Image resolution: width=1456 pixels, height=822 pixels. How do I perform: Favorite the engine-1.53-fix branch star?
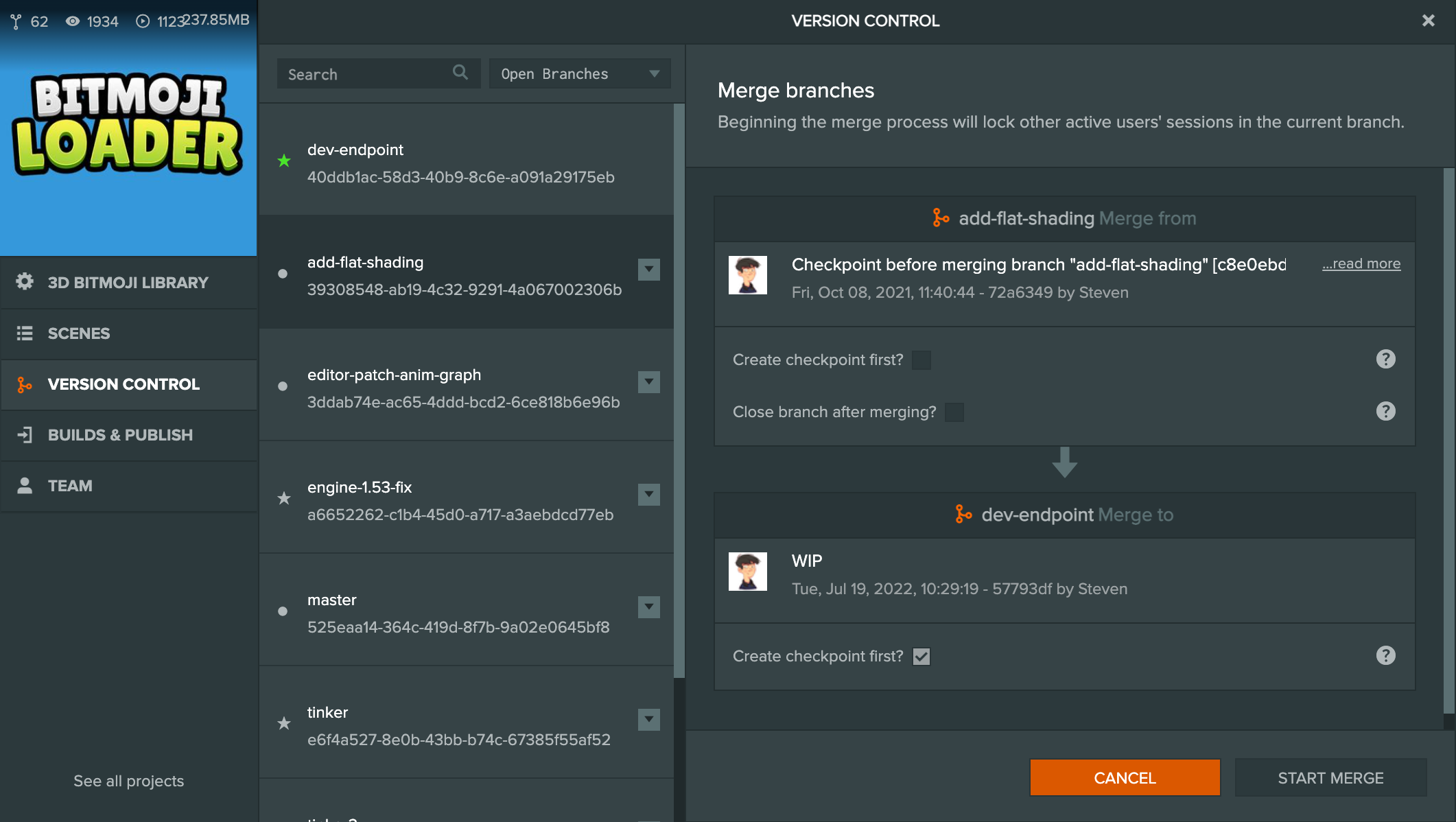284,499
